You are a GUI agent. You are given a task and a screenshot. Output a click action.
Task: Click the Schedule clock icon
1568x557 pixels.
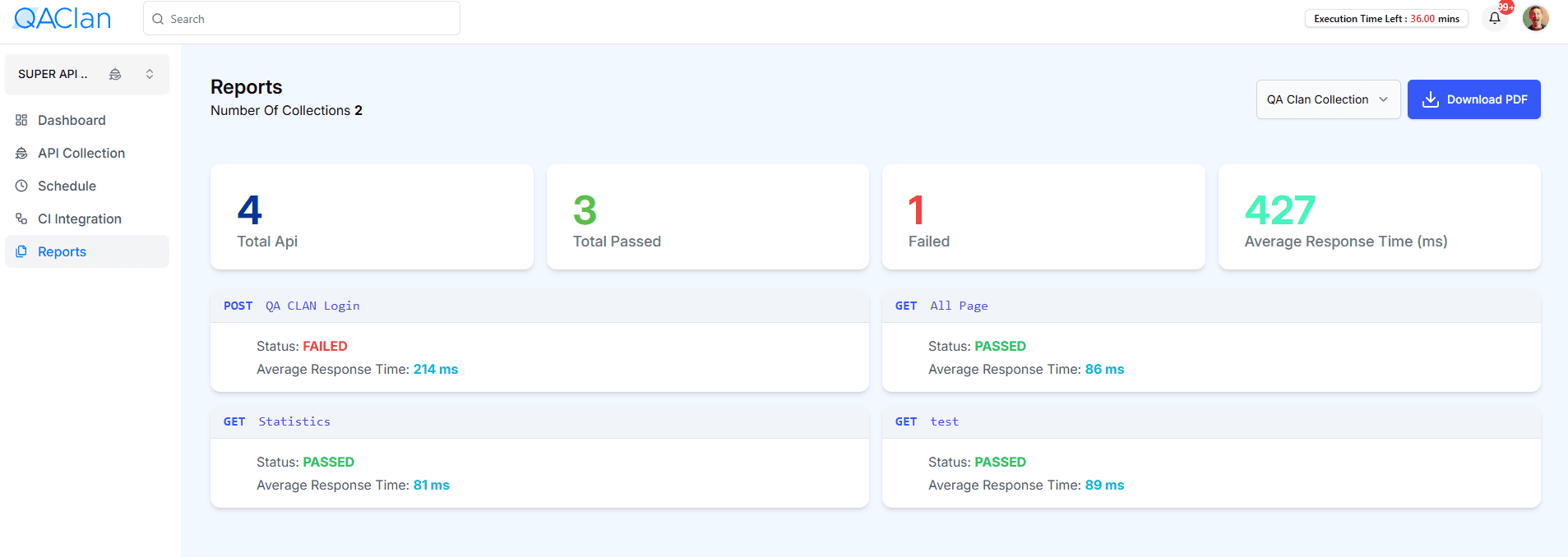coord(21,186)
